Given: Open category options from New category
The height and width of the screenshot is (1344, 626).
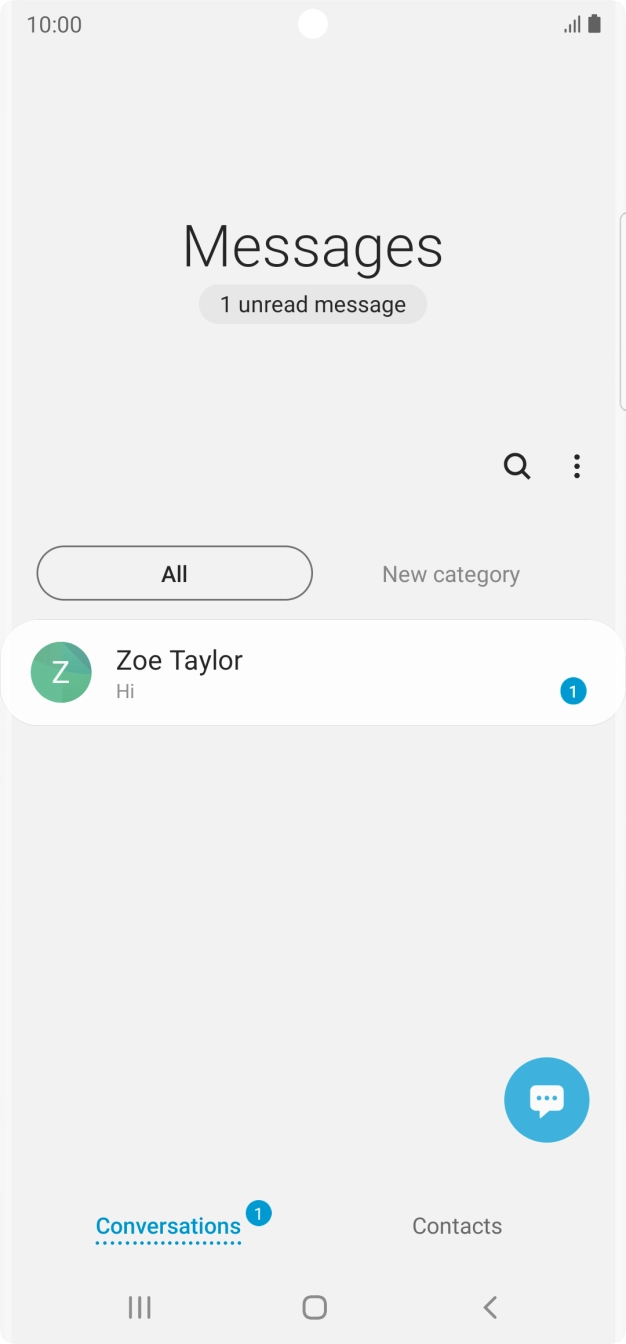Looking at the screenshot, I should coord(450,573).
